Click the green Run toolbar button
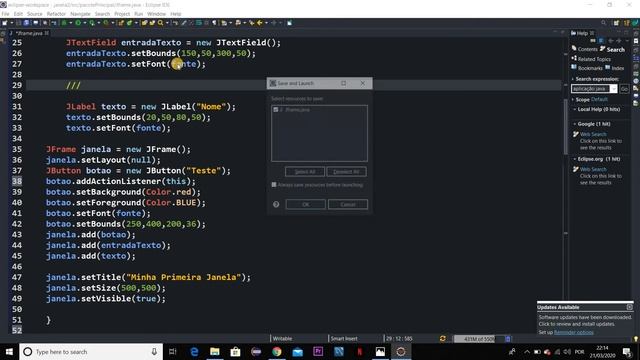This screenshot has width=640, height=360. [x=78, y=23]
